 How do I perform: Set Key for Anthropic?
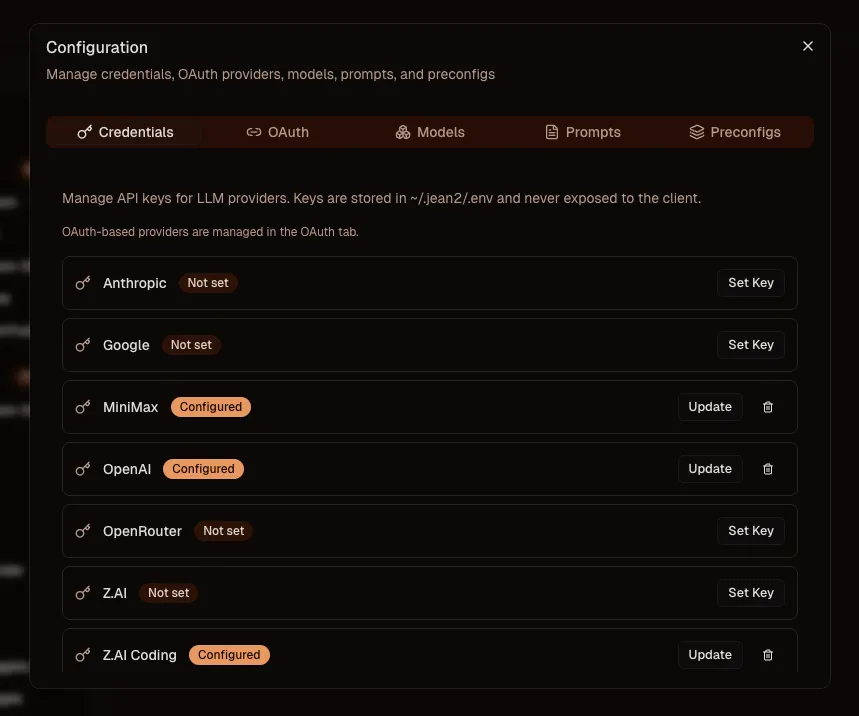[x=751, y=283]
